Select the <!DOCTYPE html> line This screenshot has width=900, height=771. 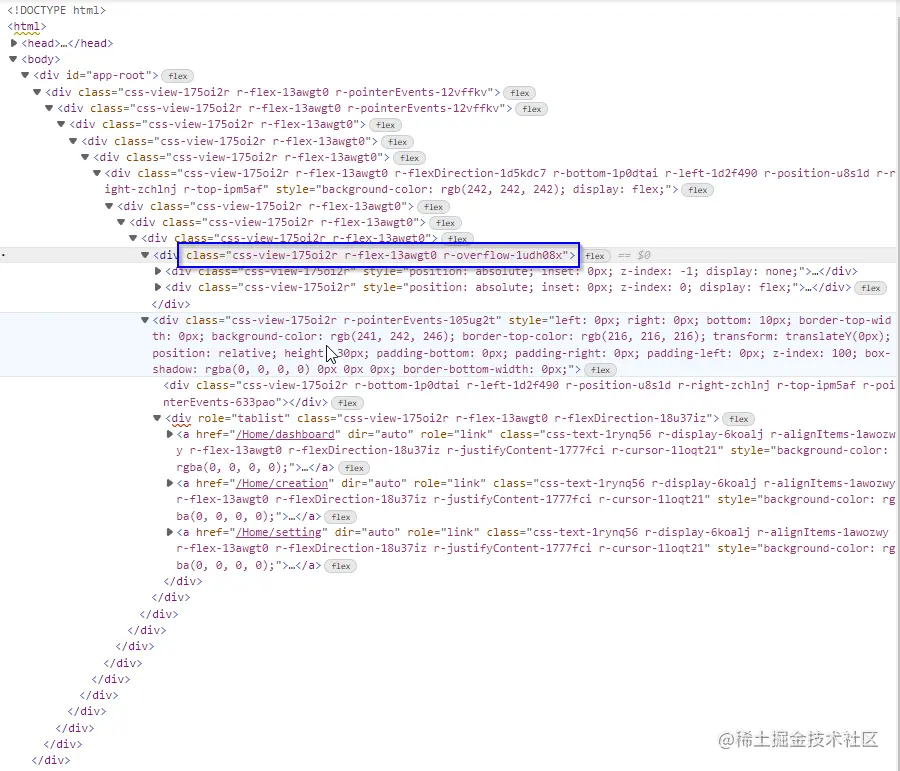56,10
